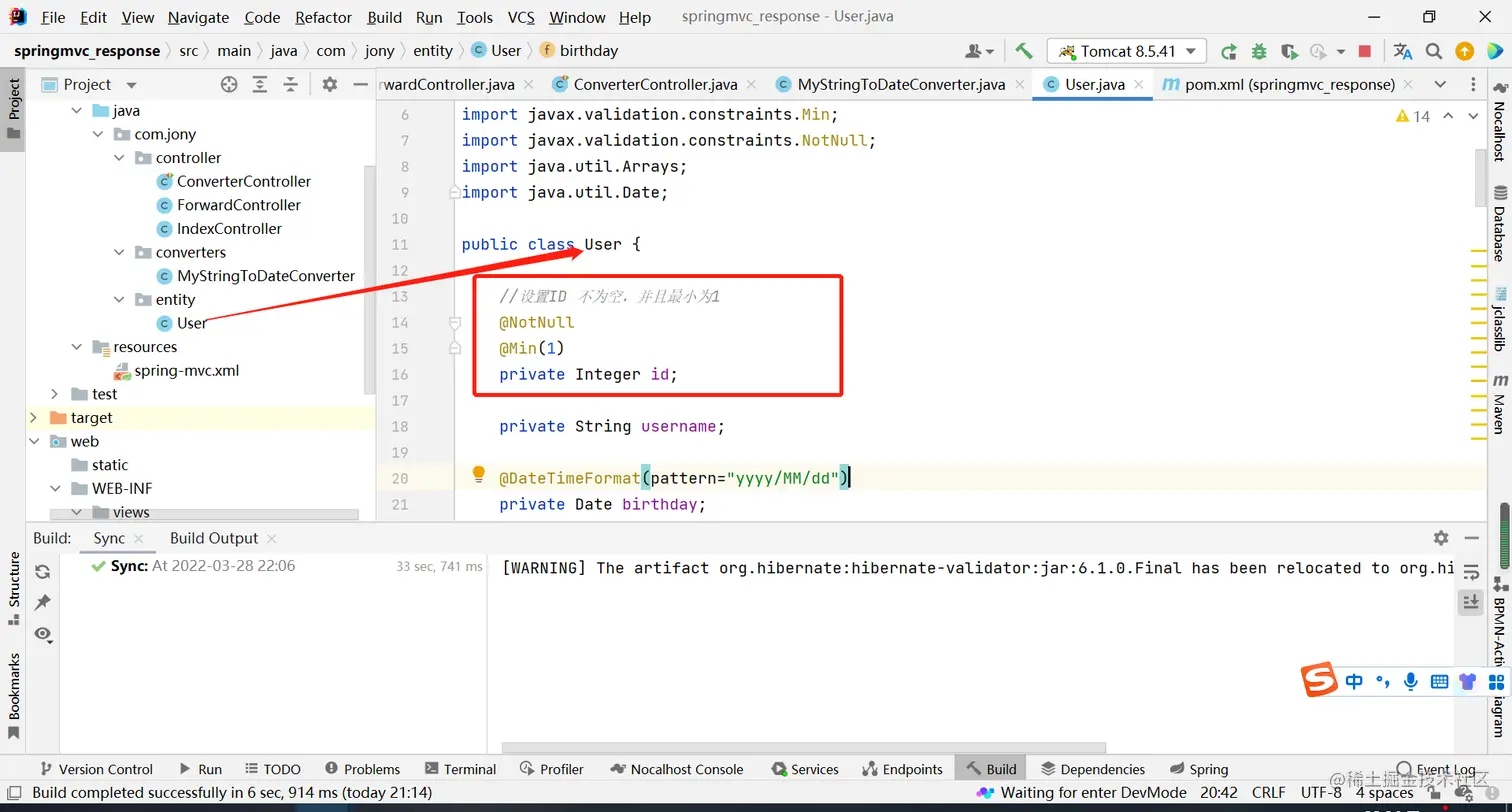Open the Navigate menu
The width and height of the screenshot is (1512, 812).
pos(198,17)
